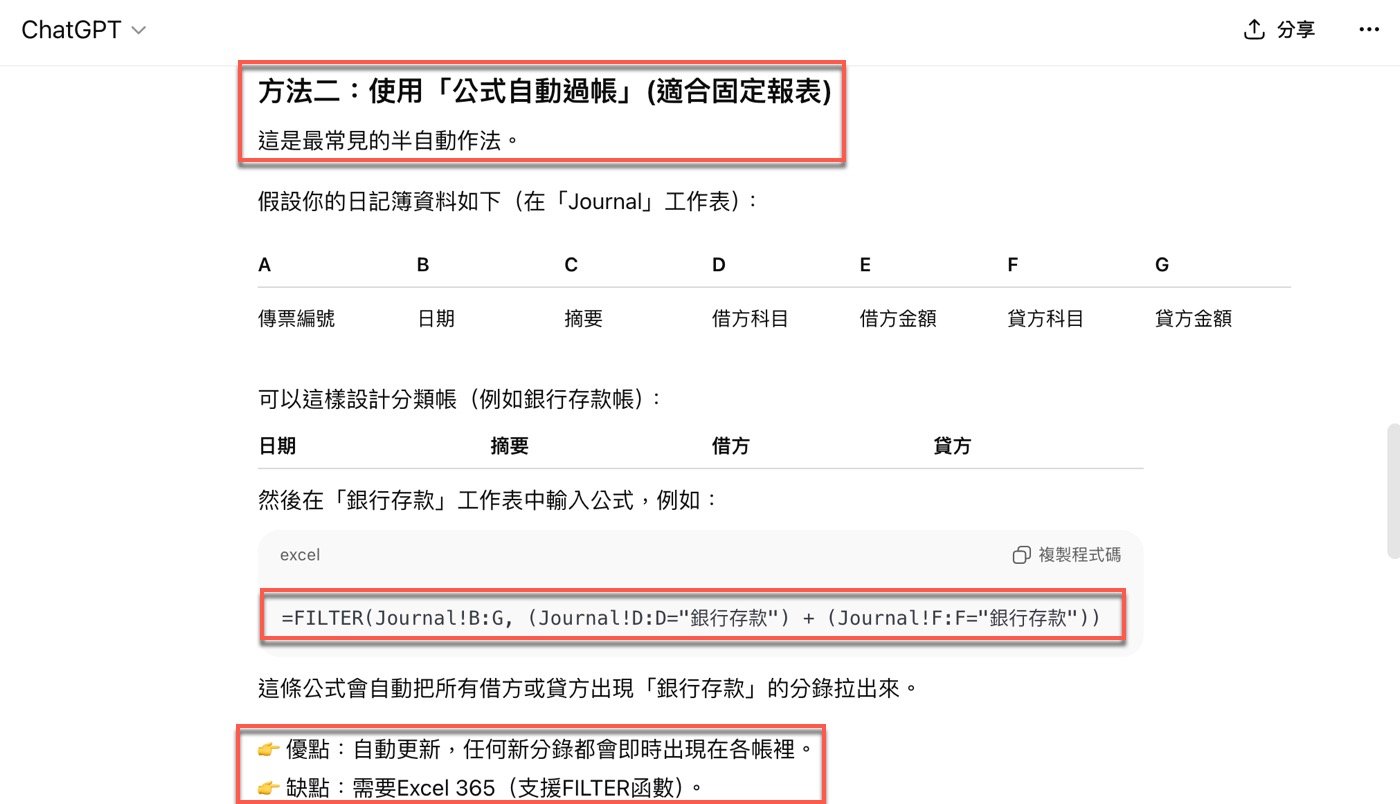Click the ChatGPT menu label top left
This screenshot has width=1400, height=804.
[70, 30]
